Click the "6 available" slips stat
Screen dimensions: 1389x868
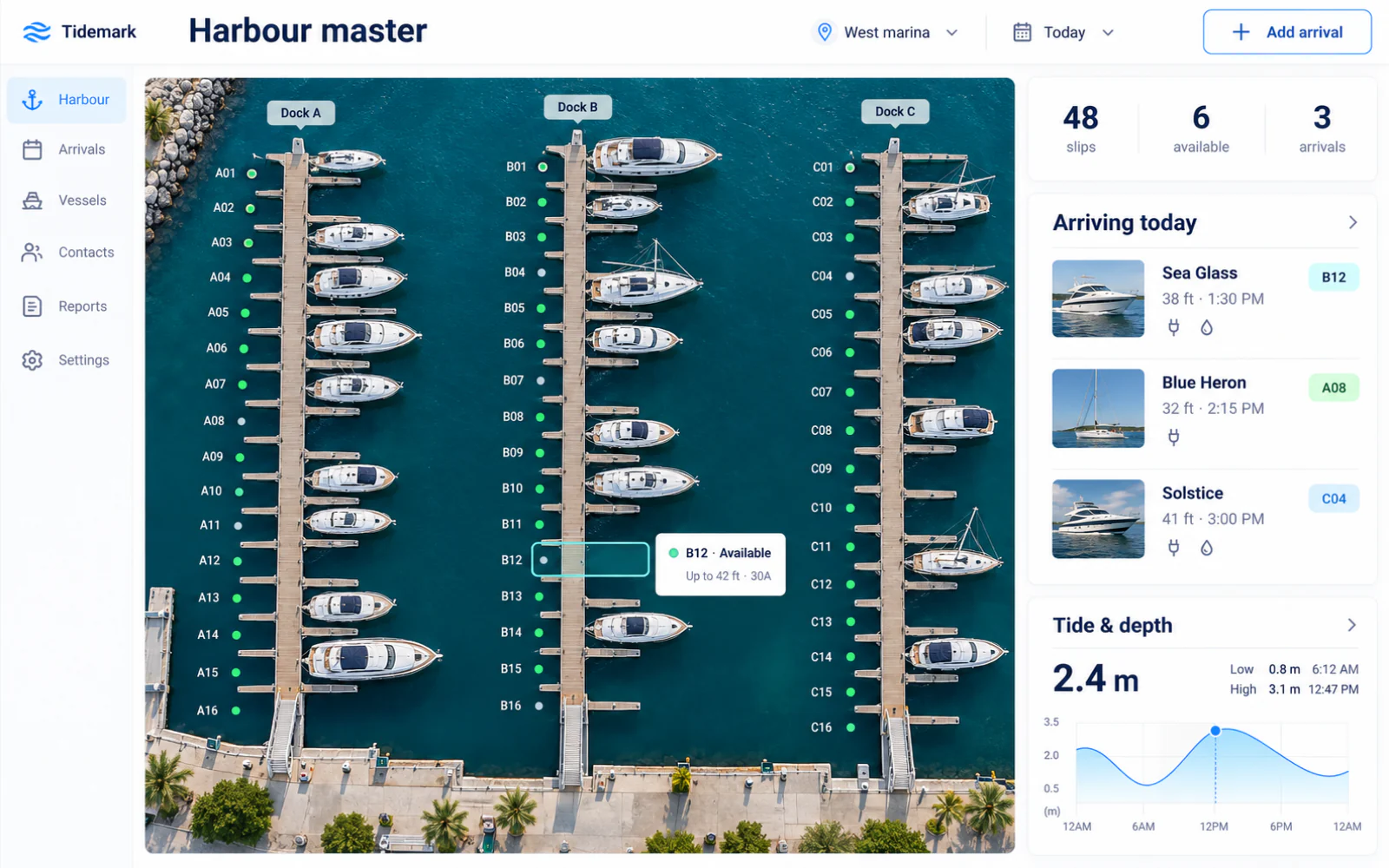(1201, 128)
